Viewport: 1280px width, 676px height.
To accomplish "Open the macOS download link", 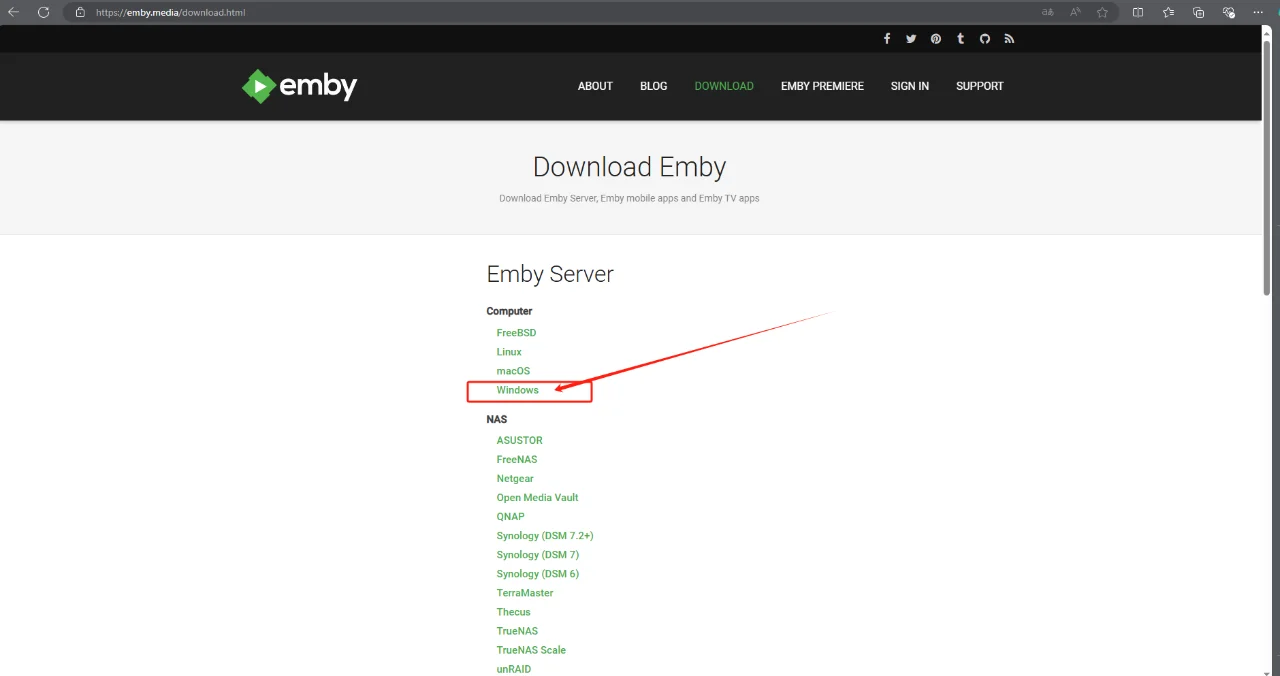I will 513,371.
